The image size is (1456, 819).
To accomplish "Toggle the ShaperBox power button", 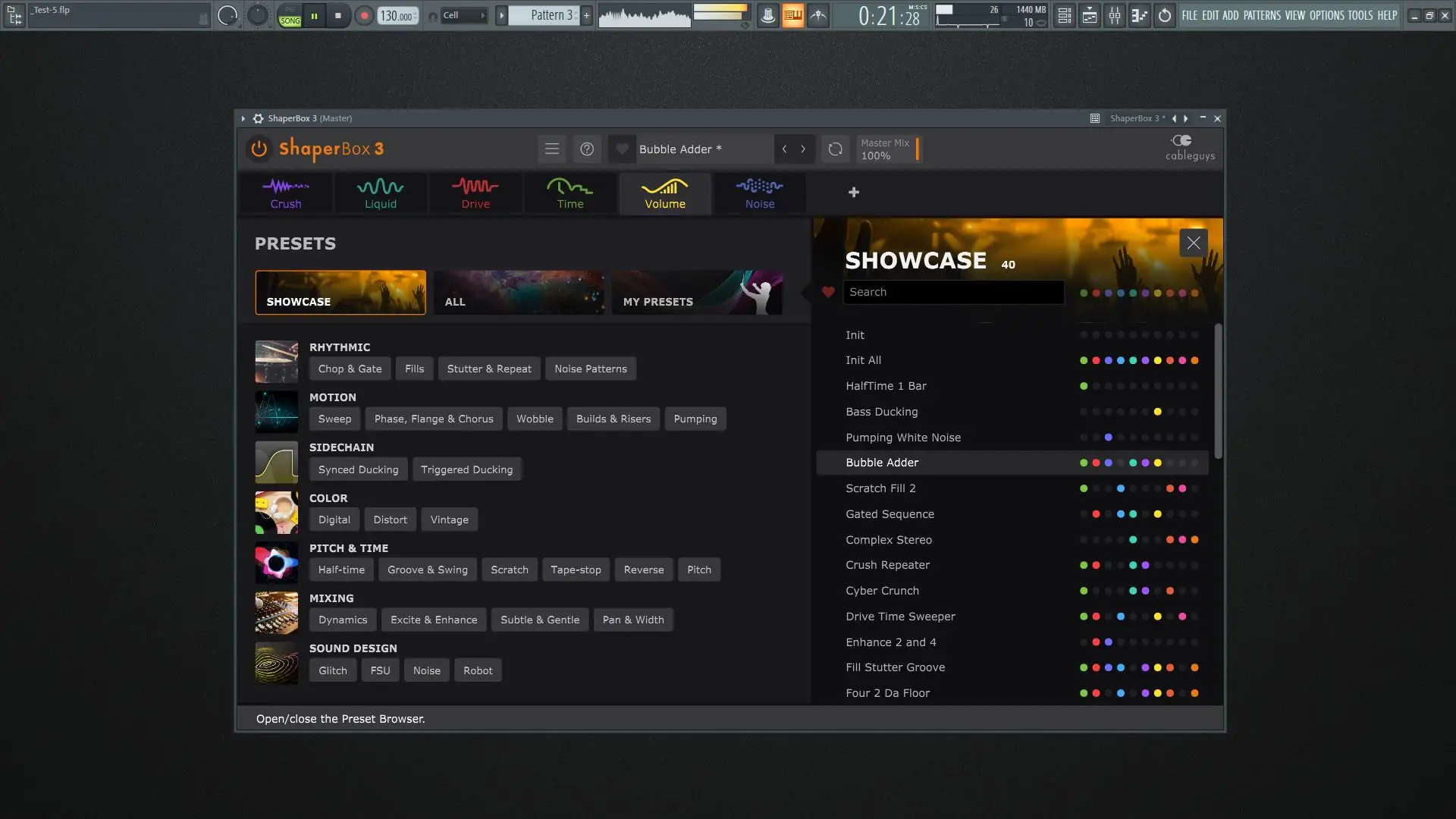I will [259, 149].
